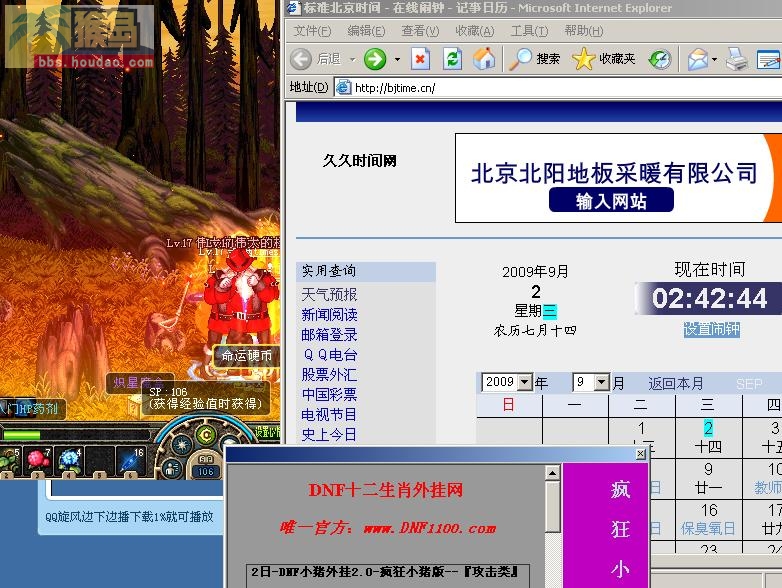This screenshot has height=588, width=782.
Task: Open the 史上今日 link
Action: coord(329,434)
